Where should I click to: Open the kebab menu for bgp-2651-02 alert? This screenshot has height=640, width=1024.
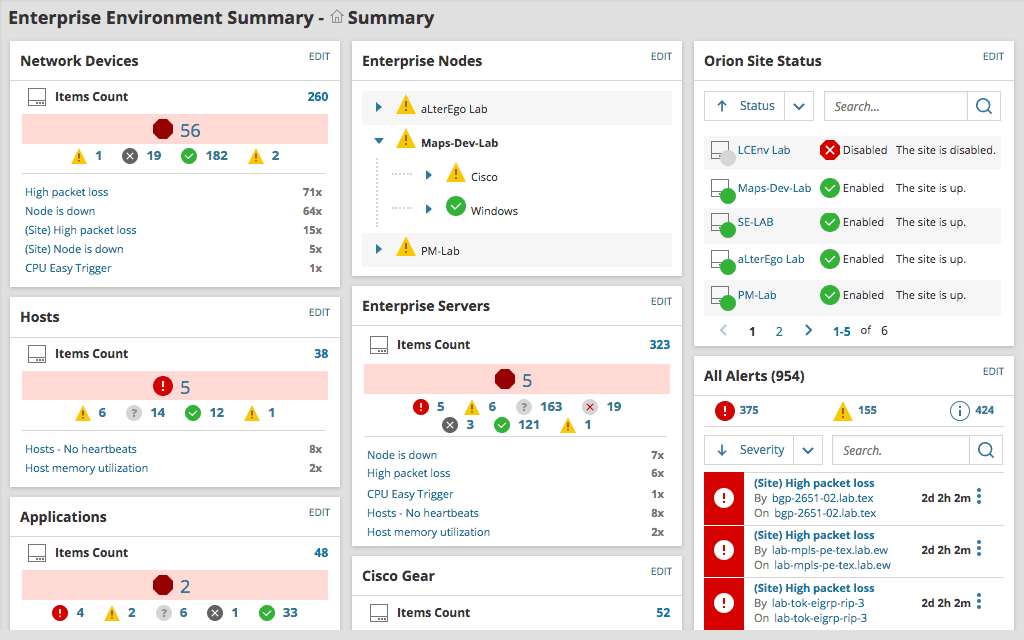click(x=979, y=496)
